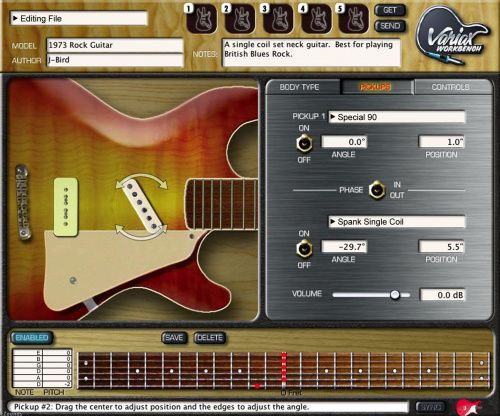
Task: Click the cream Special 90 bridge pickup
Action: pyautogui.click(x=66, y=207)
